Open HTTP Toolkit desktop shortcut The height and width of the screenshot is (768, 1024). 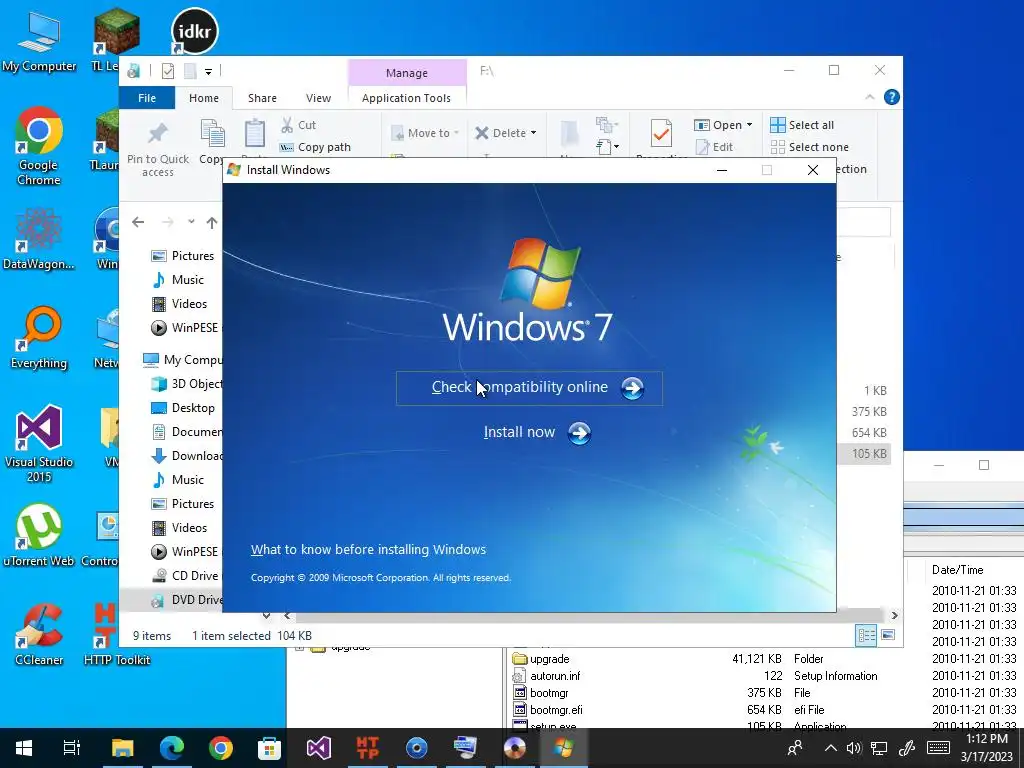[x=117, y=634]
